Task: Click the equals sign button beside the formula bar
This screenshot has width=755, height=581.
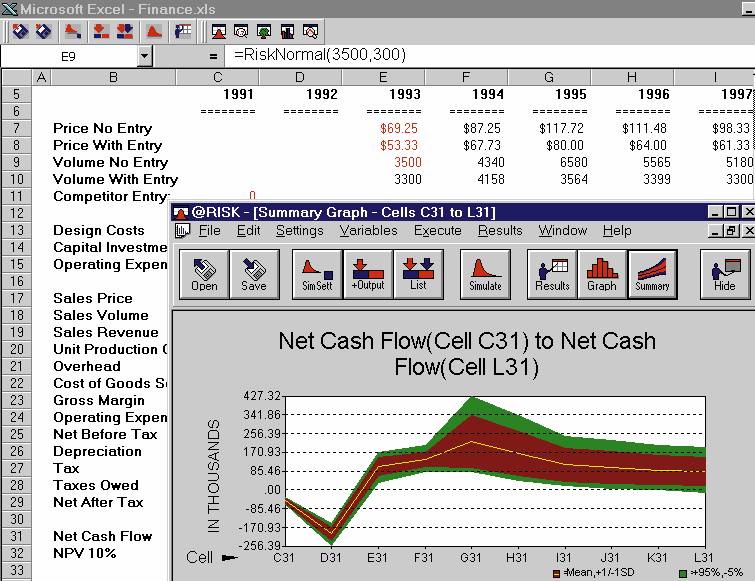Action: [x=213, y=56]
